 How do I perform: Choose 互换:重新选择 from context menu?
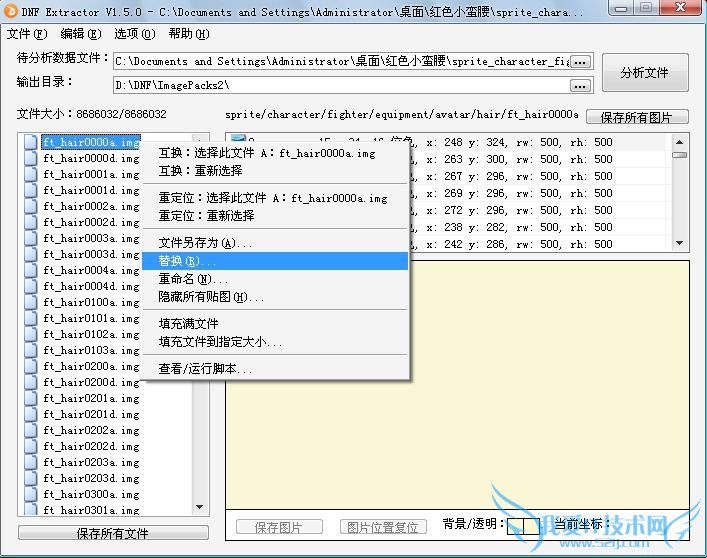tap(275, 171)
